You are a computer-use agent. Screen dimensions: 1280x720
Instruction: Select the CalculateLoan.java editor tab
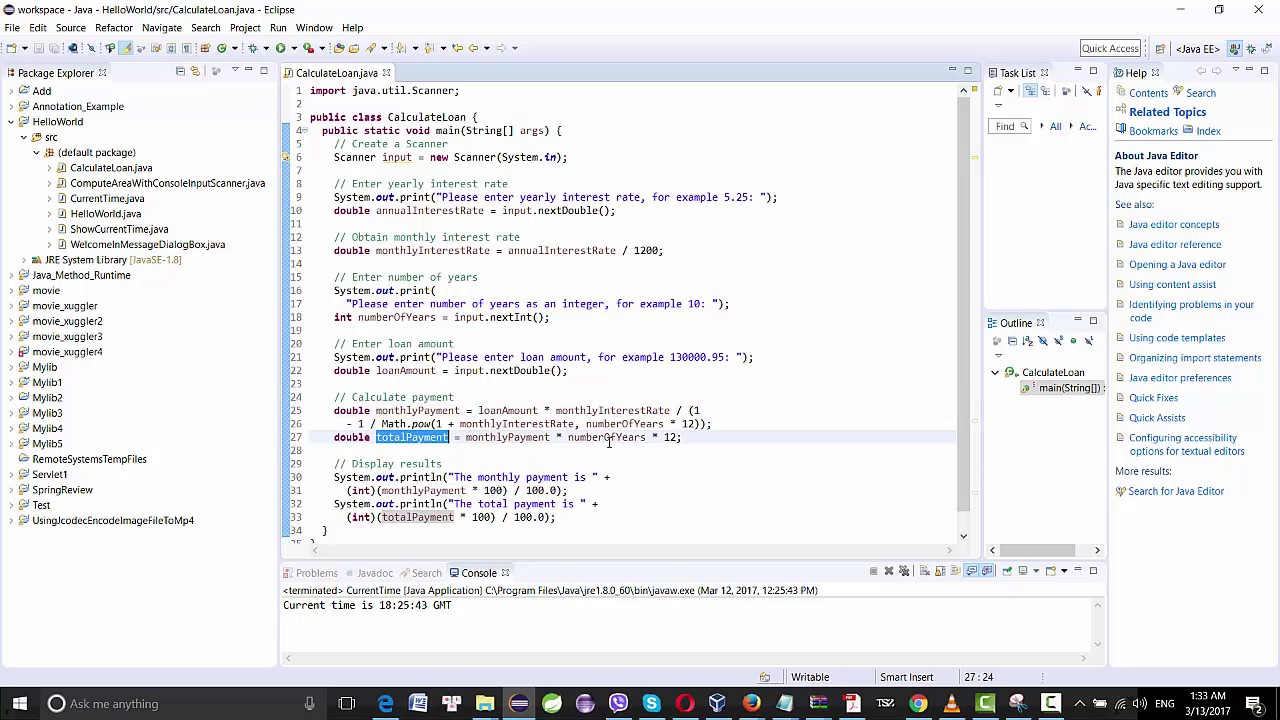coord(337,73)
